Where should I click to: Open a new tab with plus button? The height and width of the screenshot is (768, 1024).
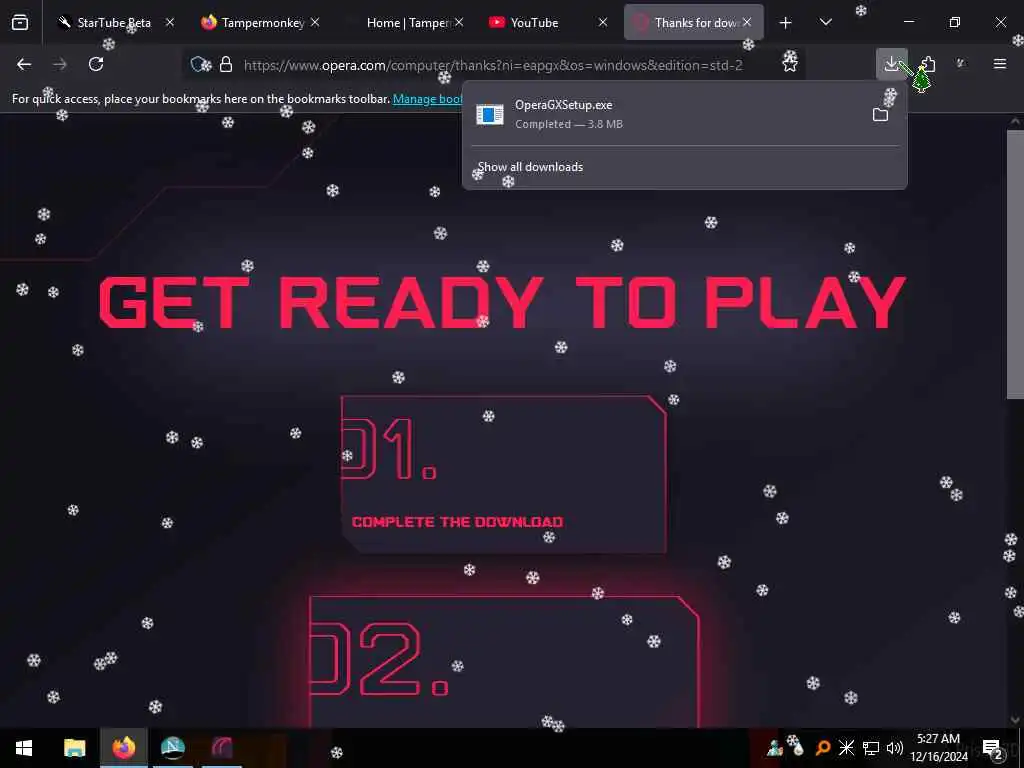tap(786, 23)
